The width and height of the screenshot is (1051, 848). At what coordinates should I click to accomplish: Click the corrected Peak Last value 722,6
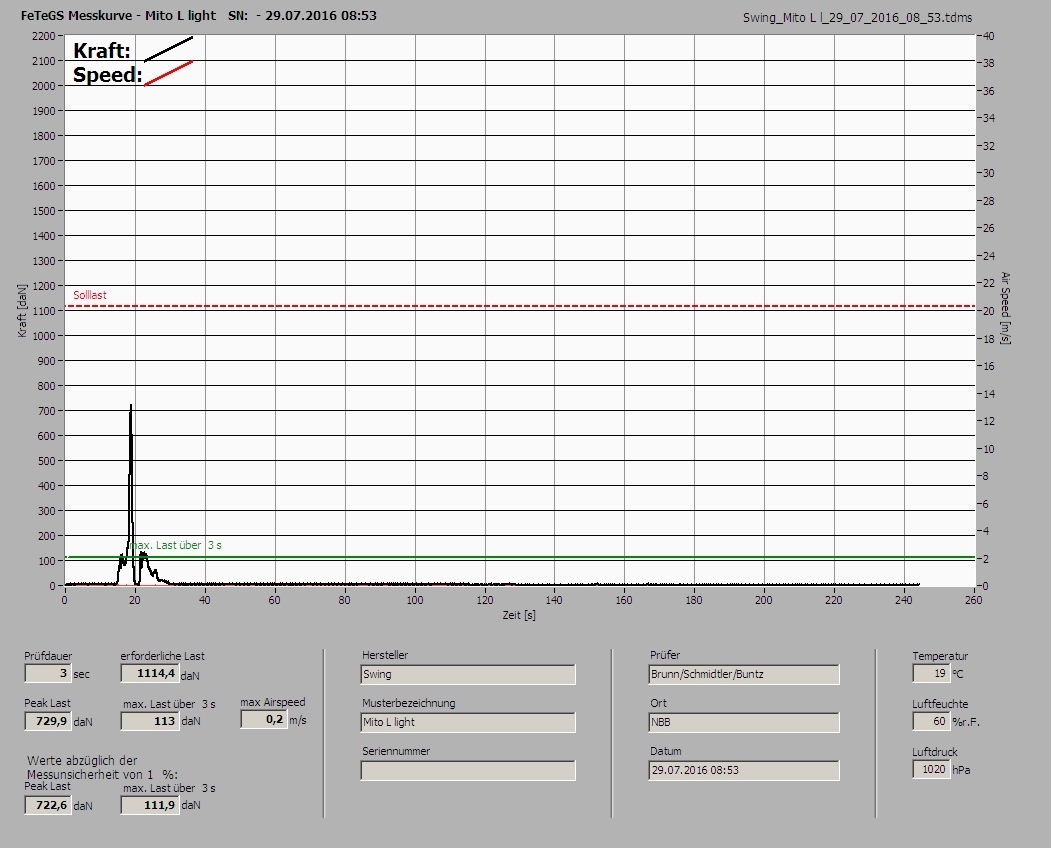coord(48,805)
